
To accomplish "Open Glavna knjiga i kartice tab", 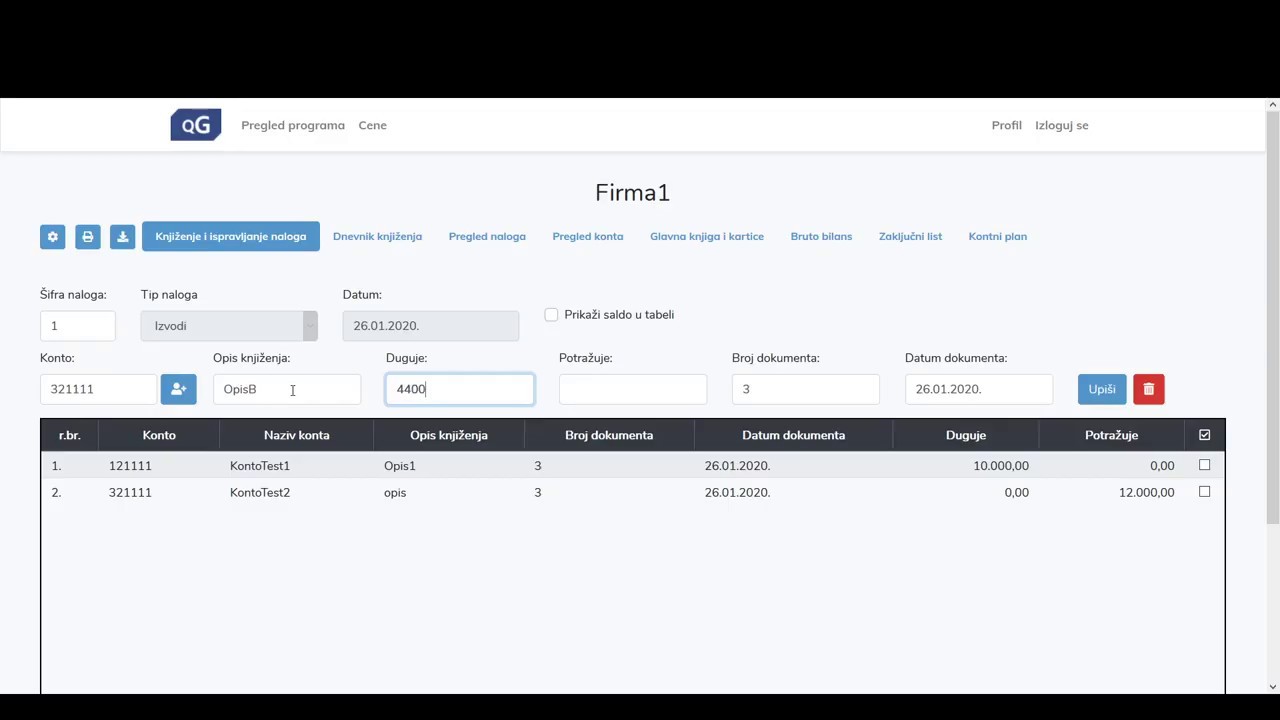I will [707, 237].
